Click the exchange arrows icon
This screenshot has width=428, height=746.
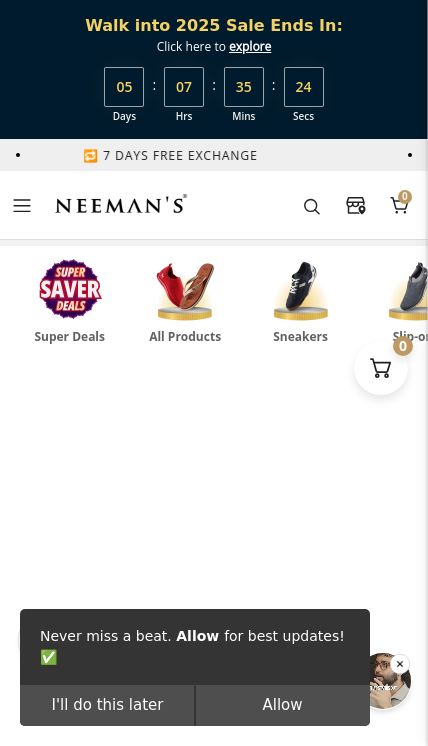90,156
